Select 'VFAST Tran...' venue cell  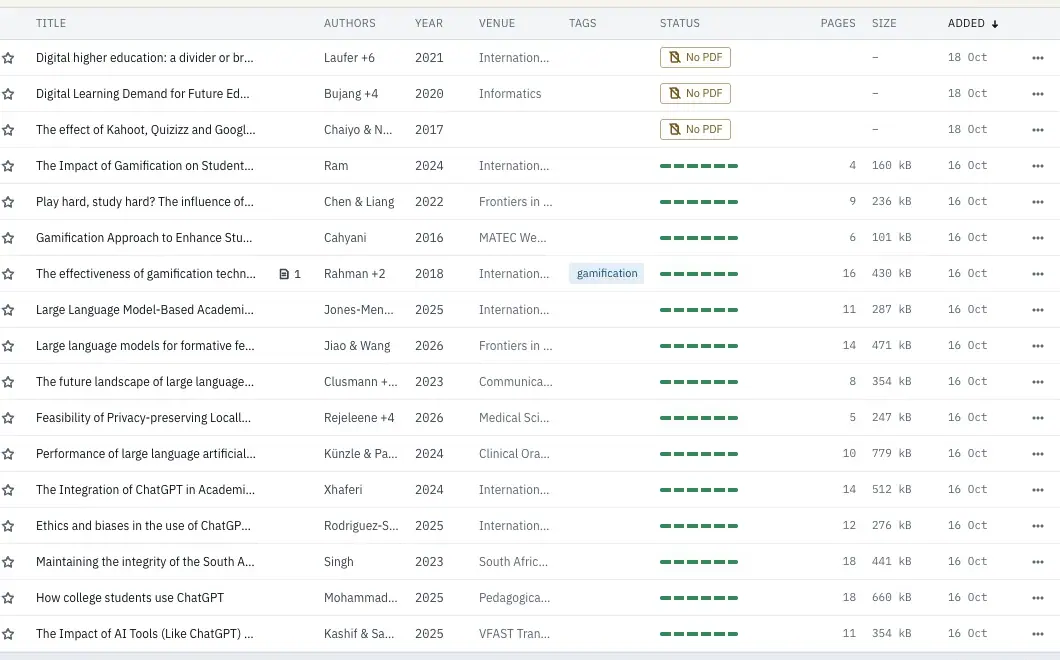pos(514,634)
